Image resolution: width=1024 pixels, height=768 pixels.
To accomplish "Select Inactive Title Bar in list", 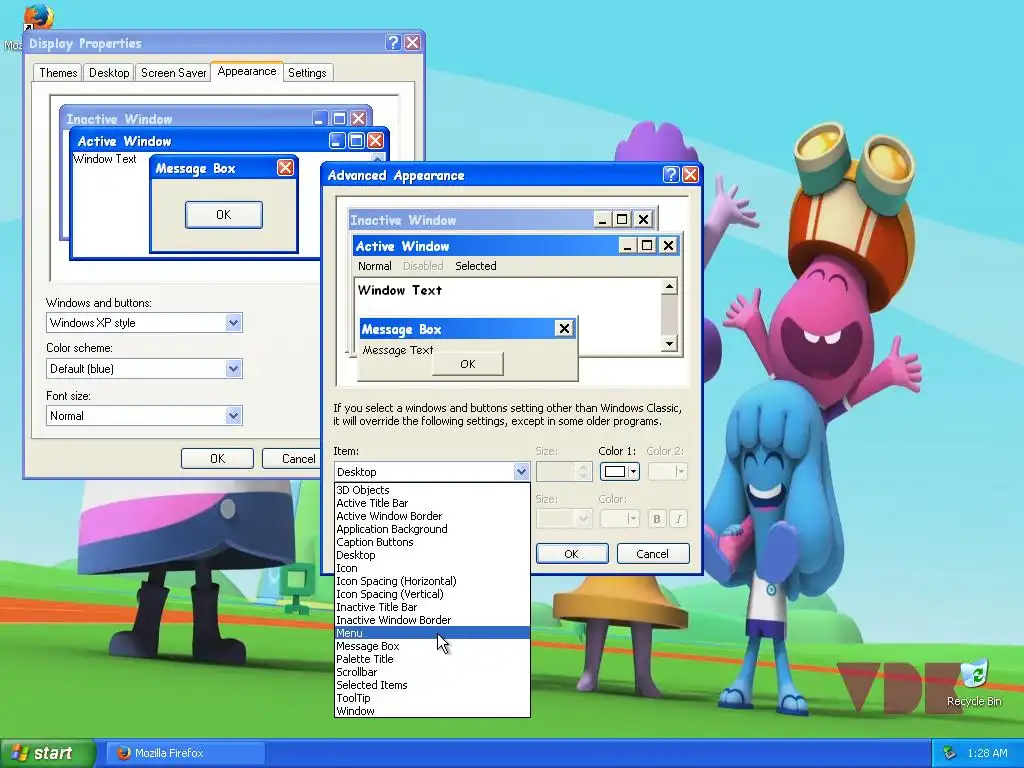I will (x=432, y=607).
